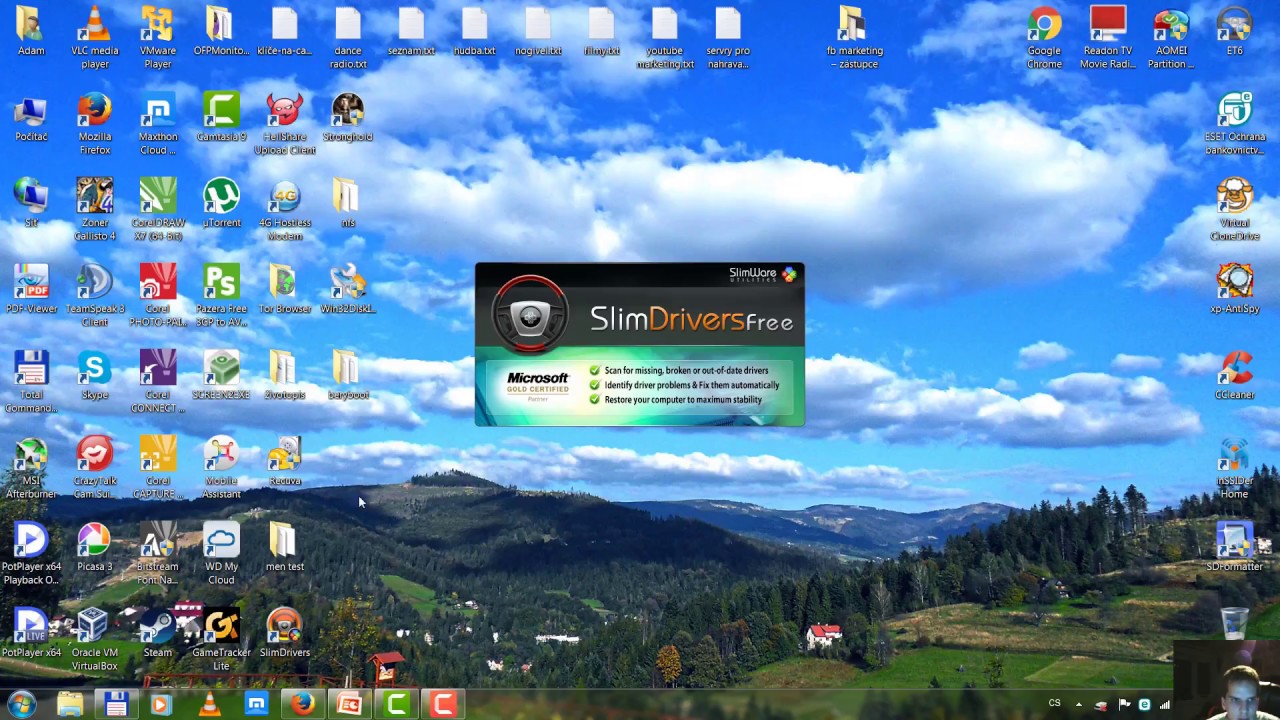Open Corel PHOTO-PAINT desktop shortcut
The image size is (1280, 720).
(158, 296)
